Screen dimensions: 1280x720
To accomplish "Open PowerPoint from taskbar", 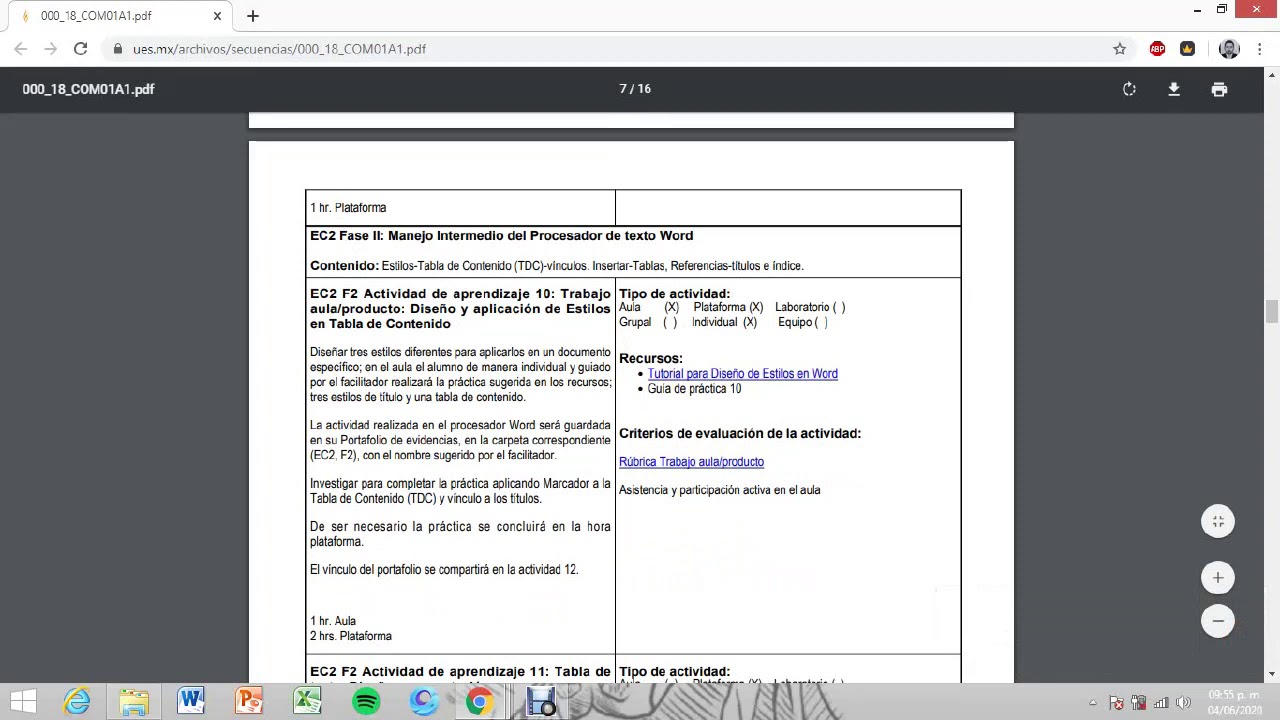I will click(x=249, y=702).
